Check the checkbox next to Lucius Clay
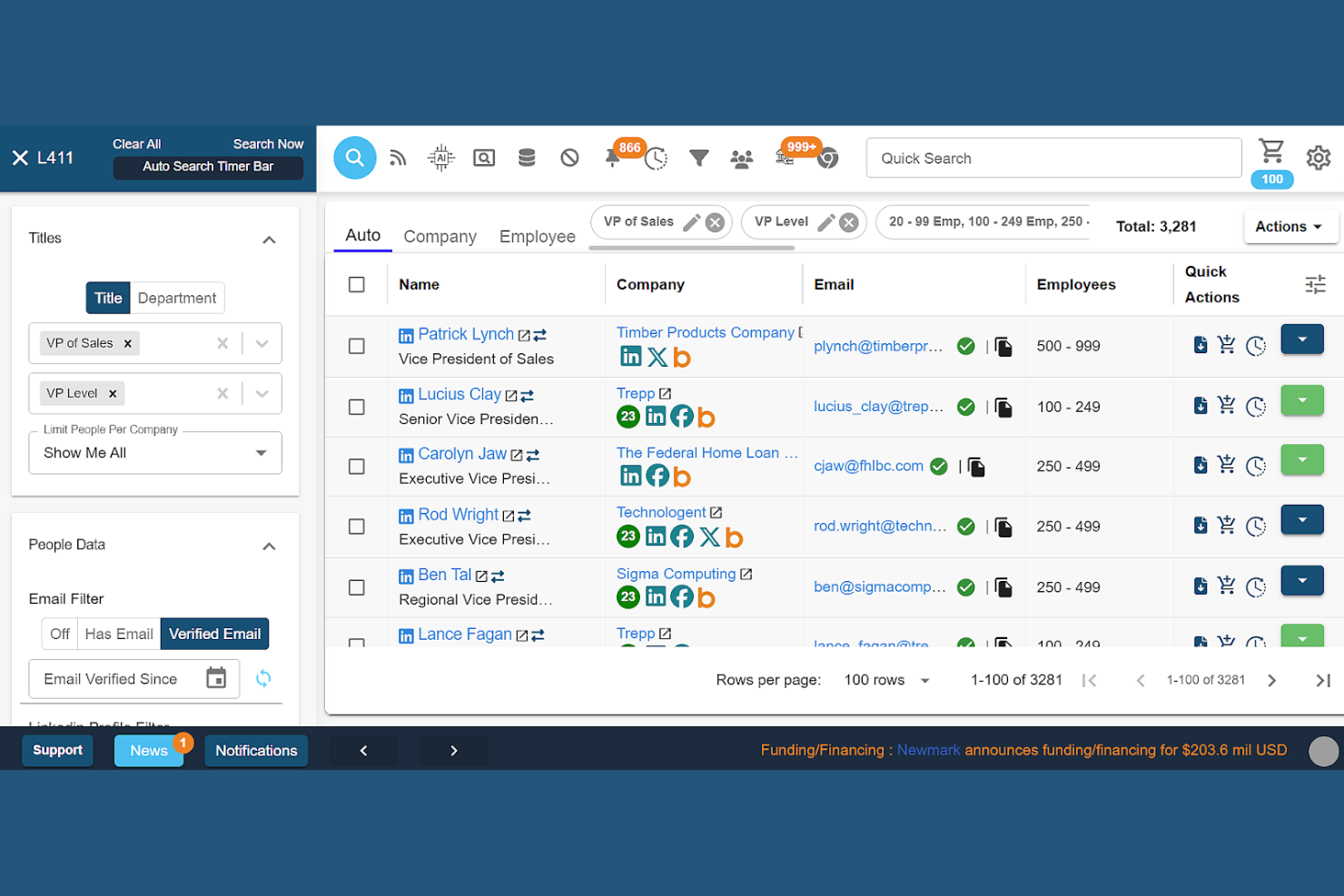Screen dimensions: 1344x896 356,407
